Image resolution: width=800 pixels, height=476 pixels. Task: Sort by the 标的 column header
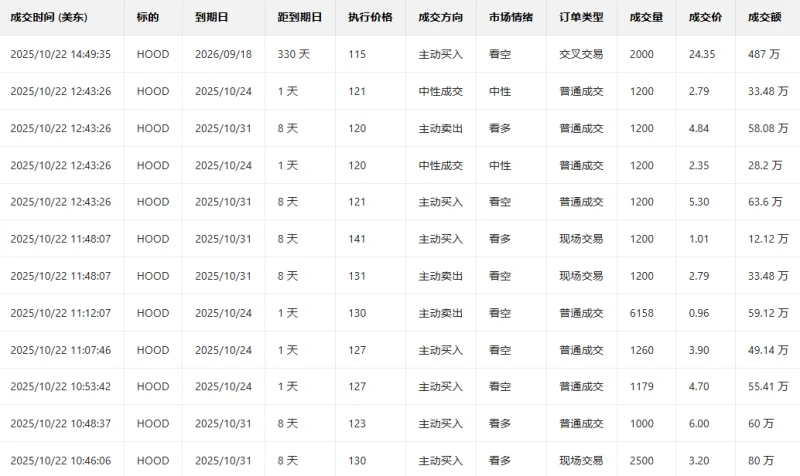click(148, 18)
